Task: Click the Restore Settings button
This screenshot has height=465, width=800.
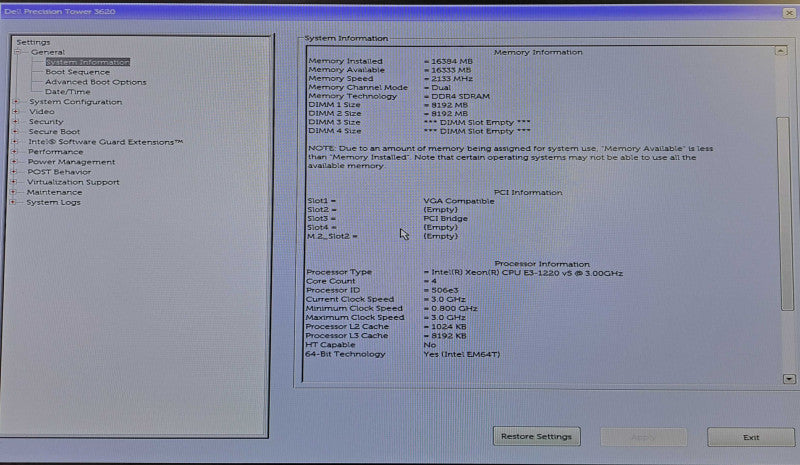Action: click(x=536, y=436)
